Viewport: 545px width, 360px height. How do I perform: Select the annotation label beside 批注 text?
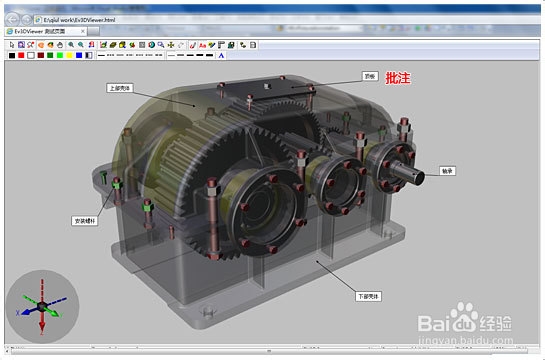point(370,76)
